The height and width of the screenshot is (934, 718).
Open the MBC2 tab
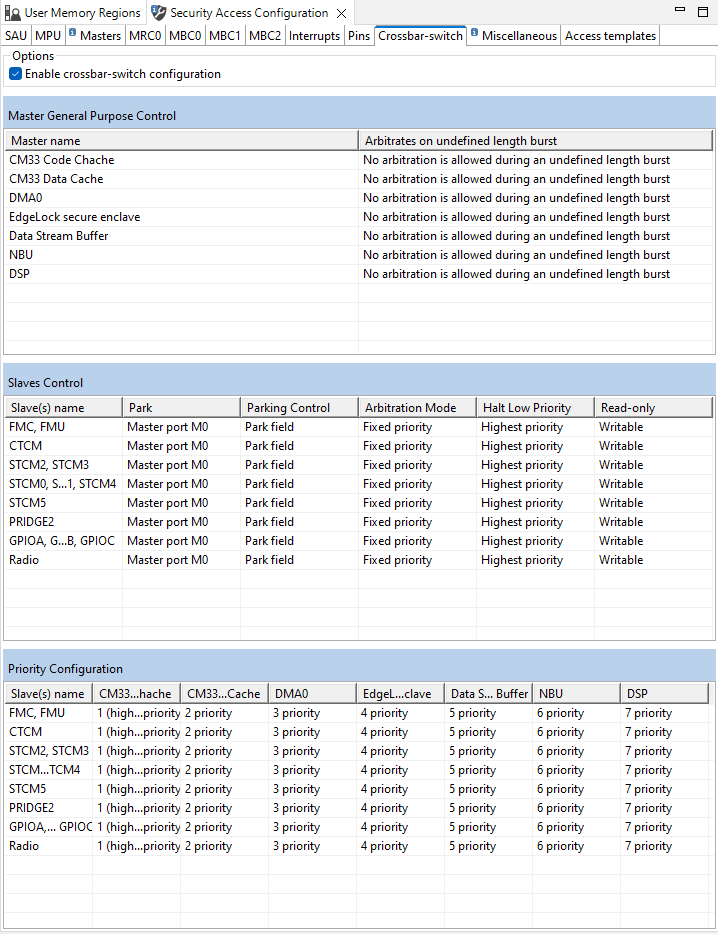[x=265, y=36]
